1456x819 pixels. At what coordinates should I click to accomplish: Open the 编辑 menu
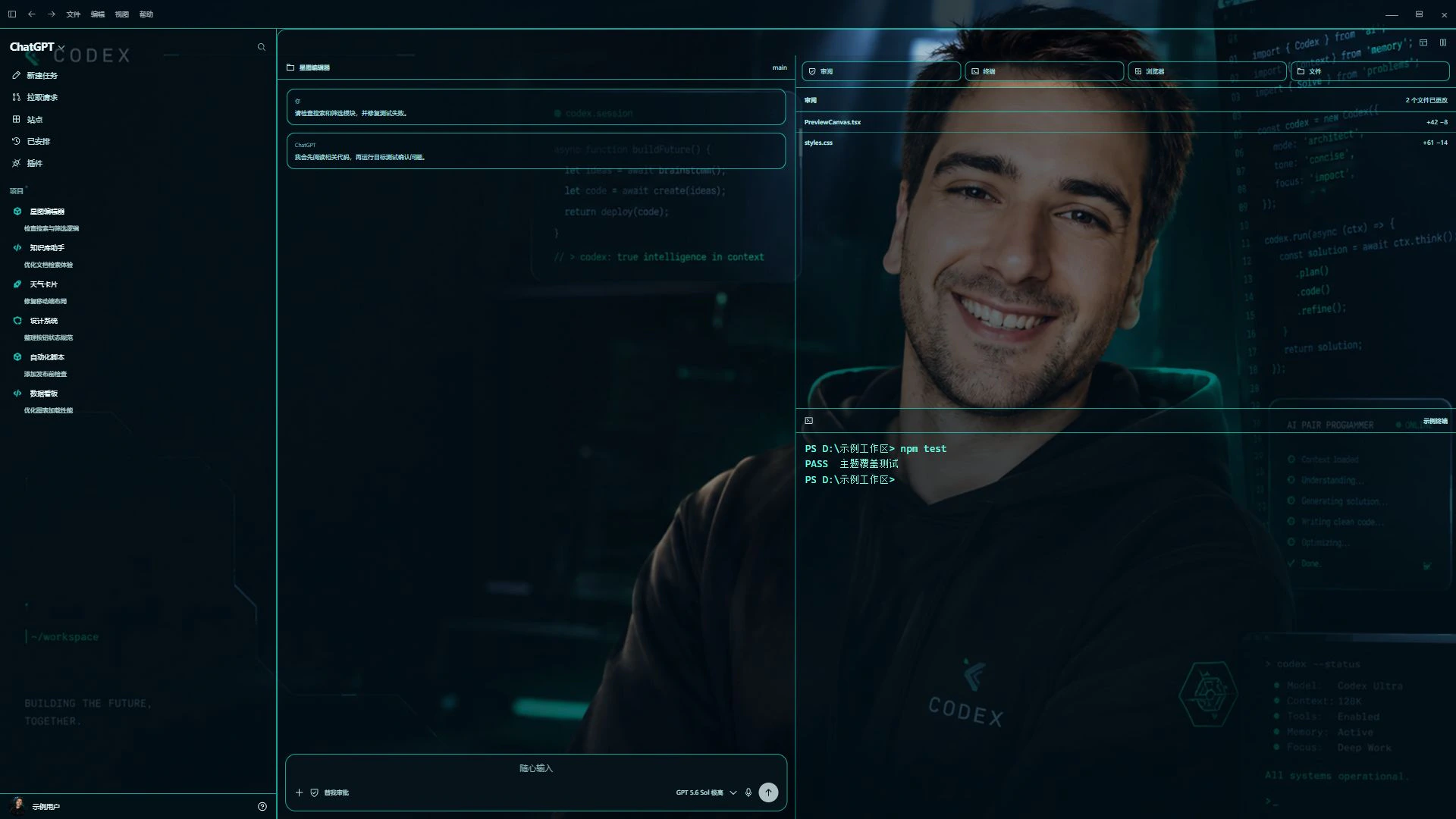(x=98, y=14)
